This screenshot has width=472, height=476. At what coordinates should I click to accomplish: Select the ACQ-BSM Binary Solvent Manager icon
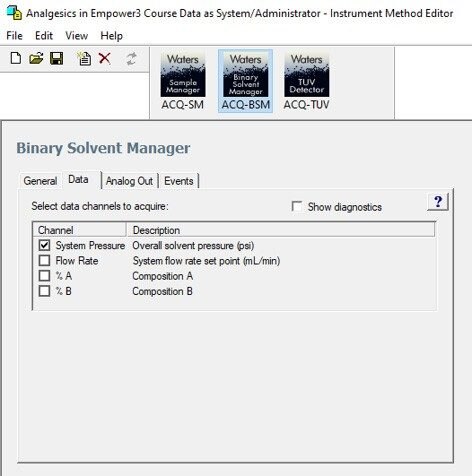point(245,81)
